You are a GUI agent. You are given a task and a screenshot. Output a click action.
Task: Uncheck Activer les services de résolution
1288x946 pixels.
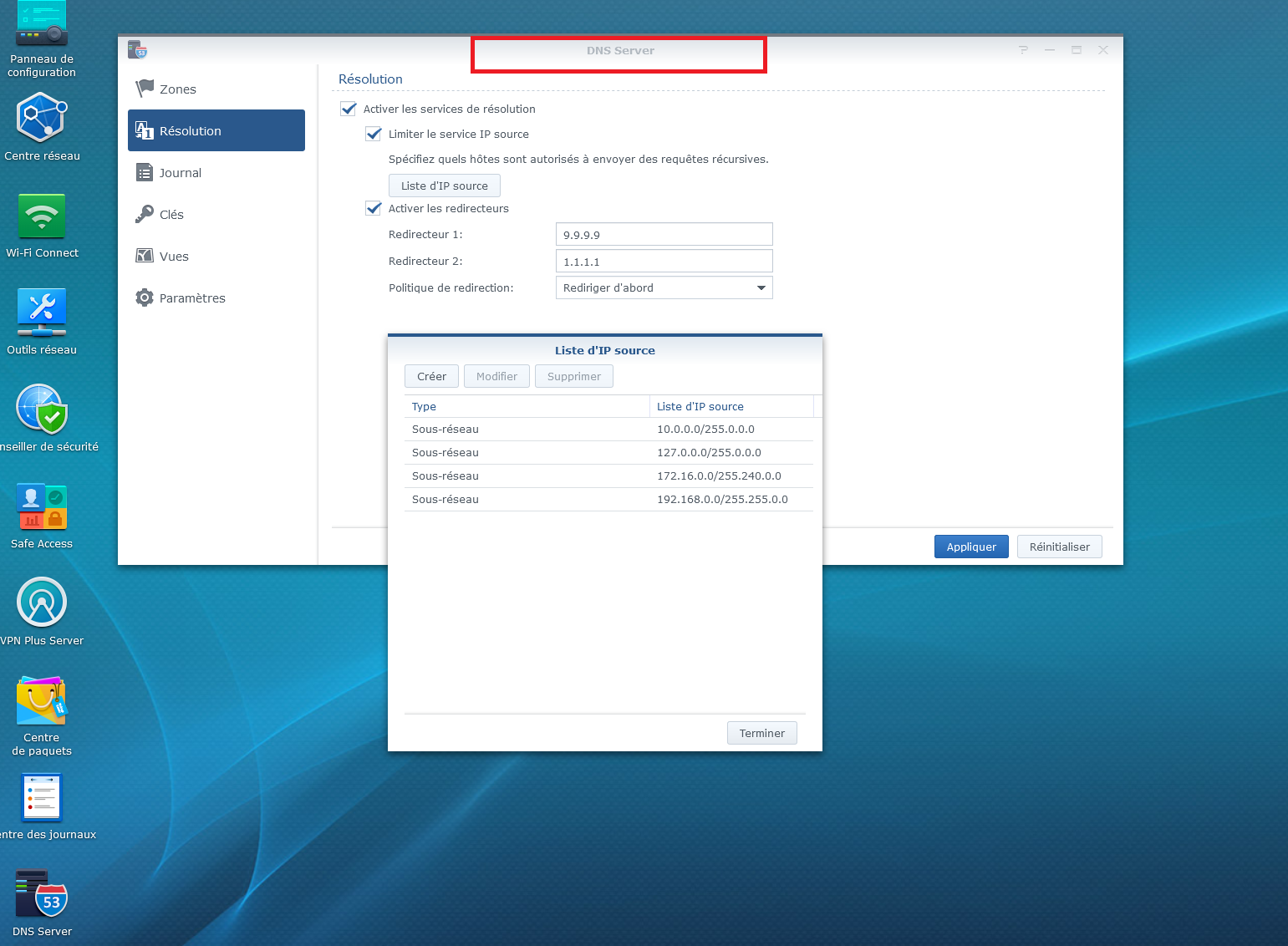coord(349,109)
